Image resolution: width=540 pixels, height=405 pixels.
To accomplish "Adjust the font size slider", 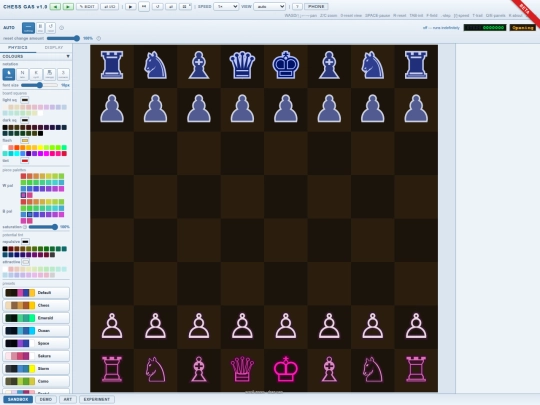I will 39,85.
